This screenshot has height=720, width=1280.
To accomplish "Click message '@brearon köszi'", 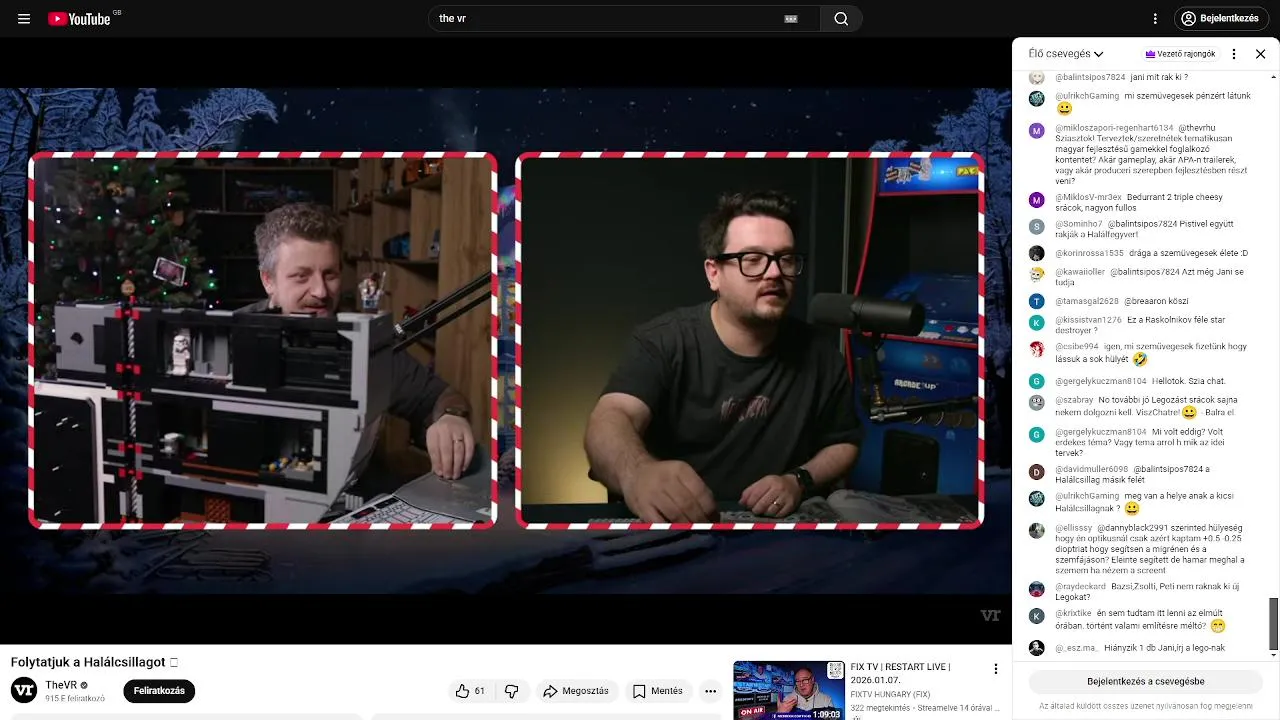I will (x=1156, y=301).
